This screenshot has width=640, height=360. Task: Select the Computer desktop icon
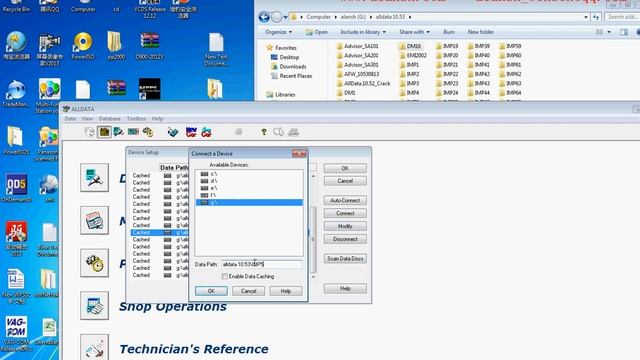pos(83,6)
